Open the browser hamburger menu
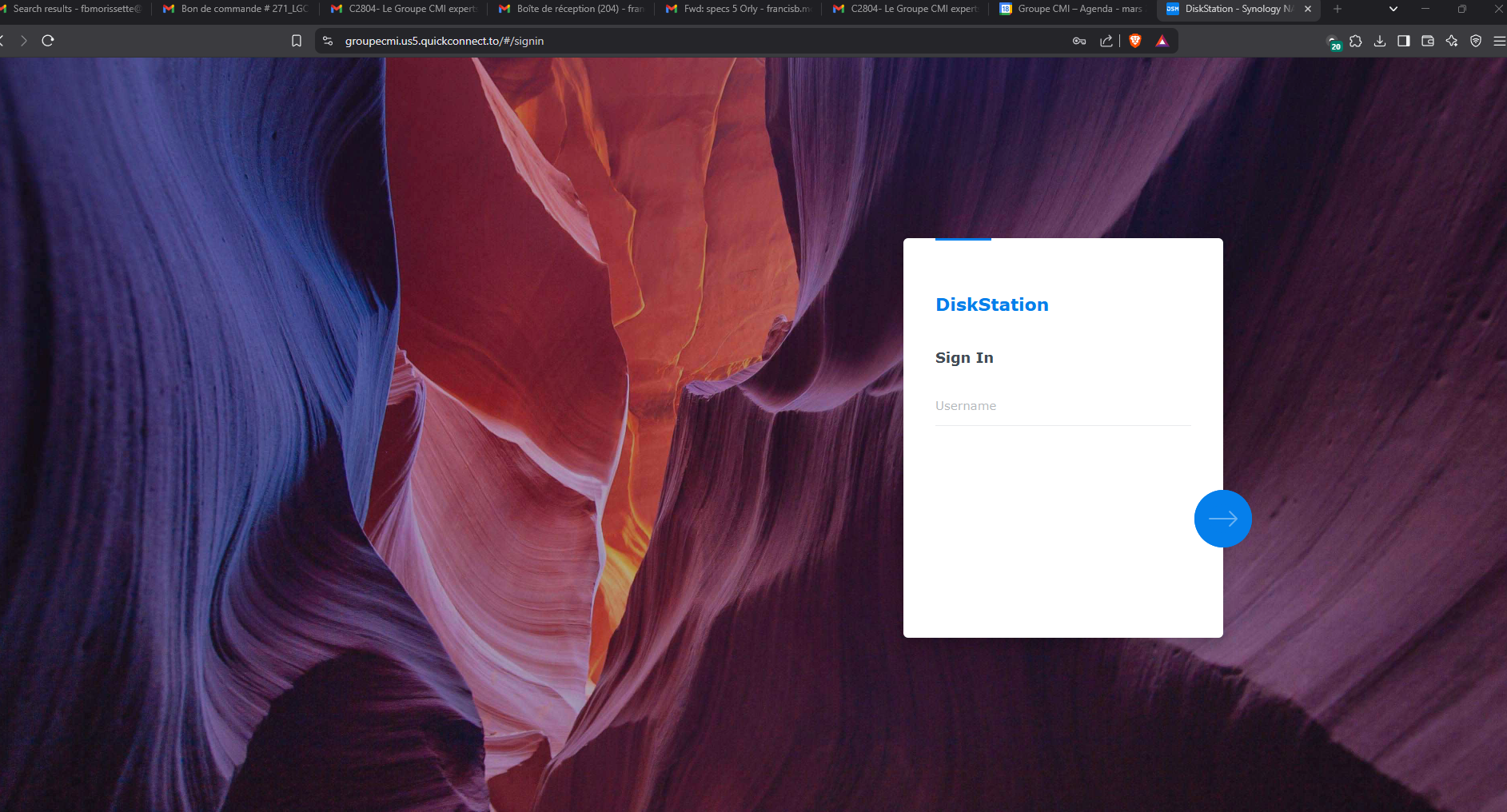 coord(1499,41)
